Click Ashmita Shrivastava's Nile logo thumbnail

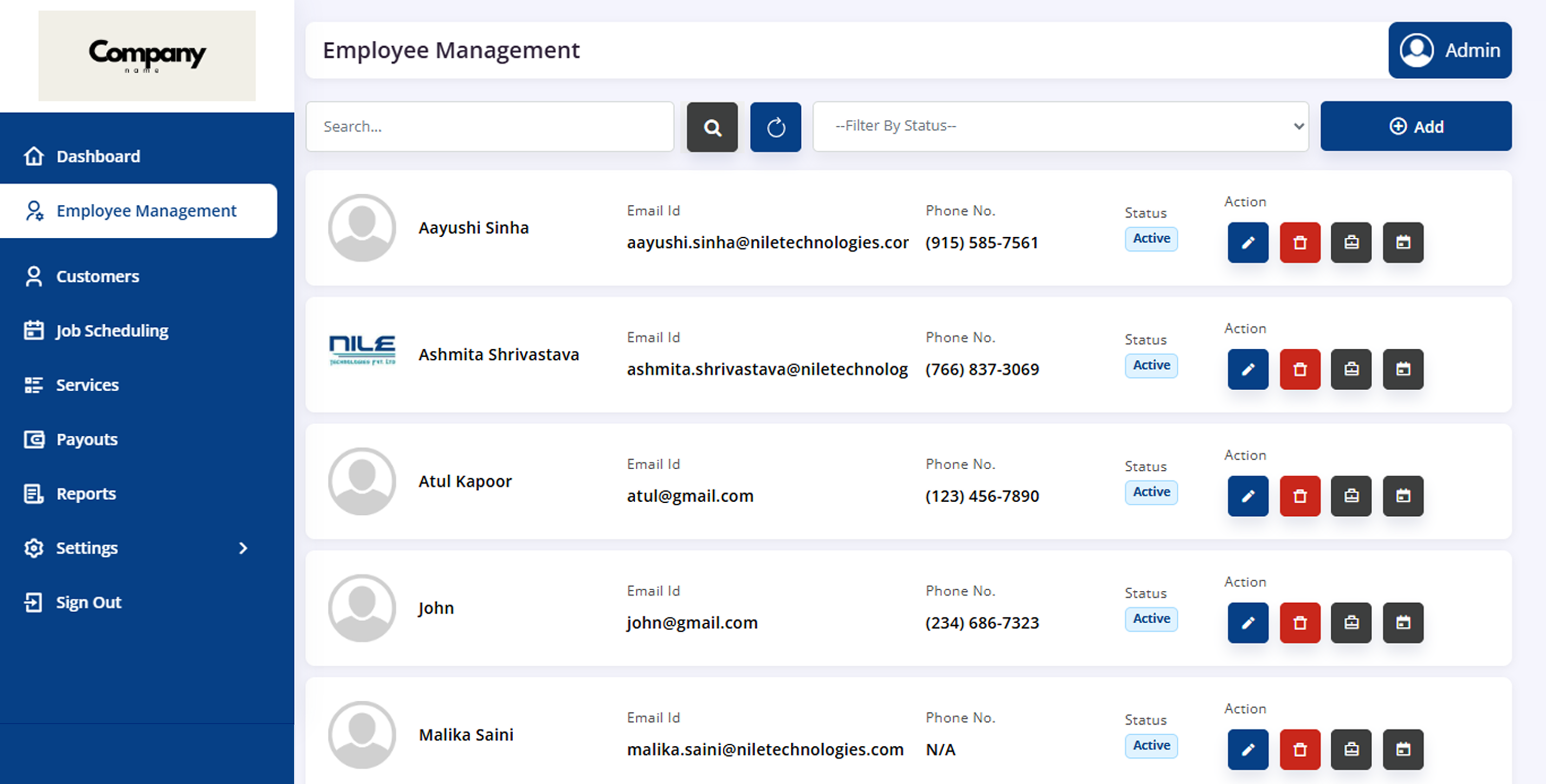click(362, 350)
